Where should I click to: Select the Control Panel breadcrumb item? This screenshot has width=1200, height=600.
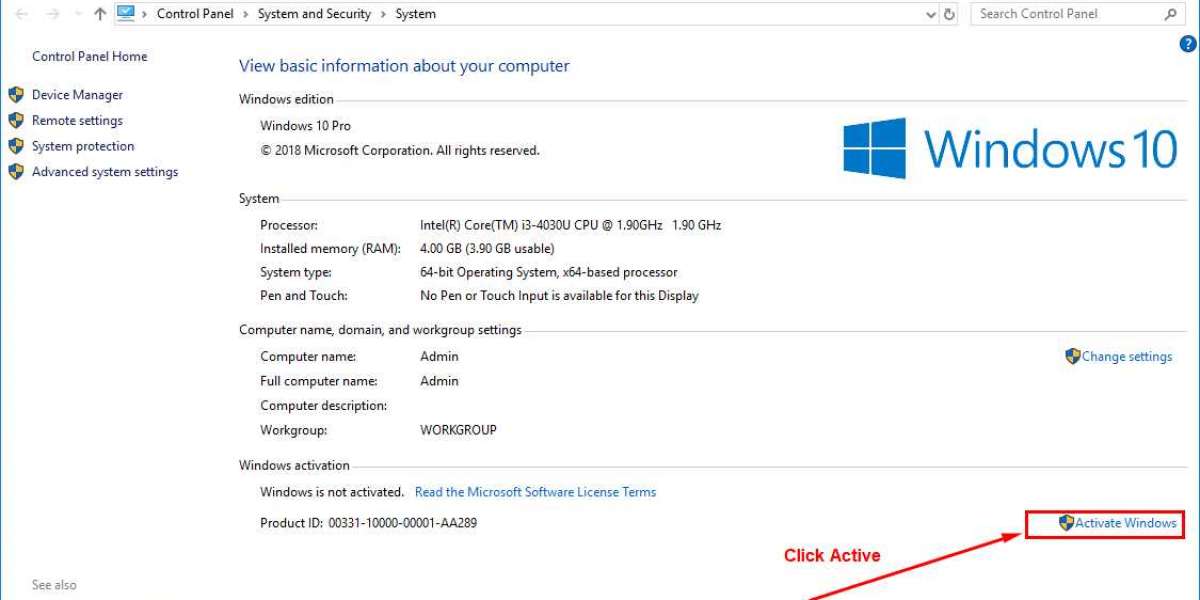coord(194,14)
